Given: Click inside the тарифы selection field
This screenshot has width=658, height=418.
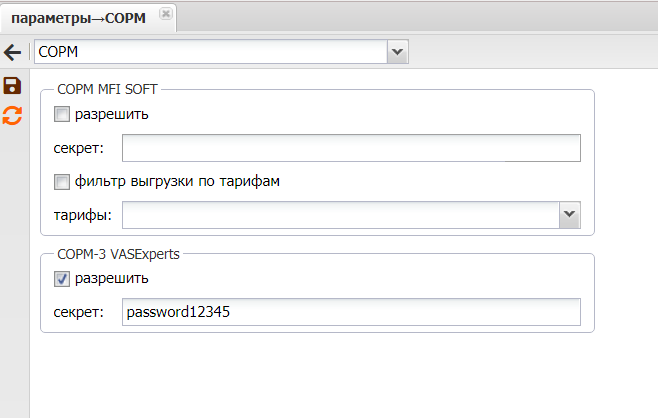Looking at the screenshot, I should 340,214.
